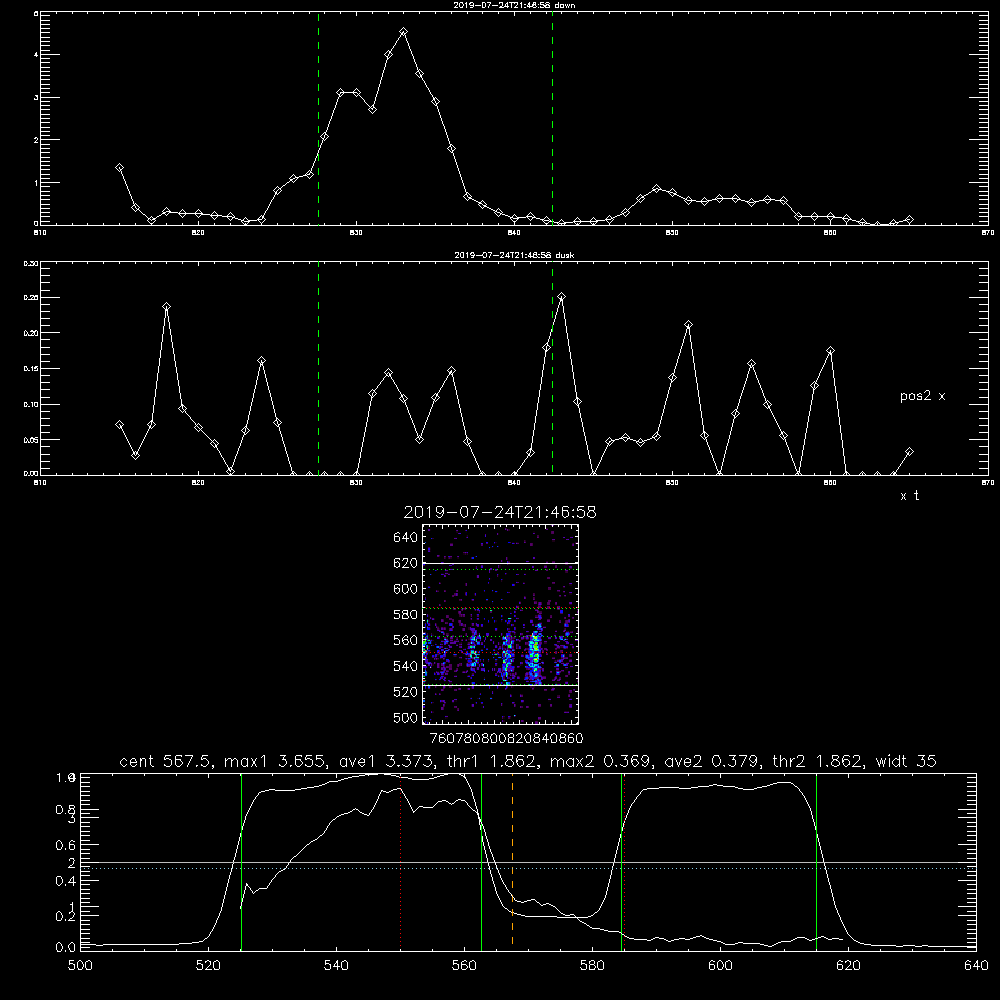The width and height of the screenshot is (1000, 1000).
Task: Click the last diamond data point of dusk plot
Action: coord(909,452)
